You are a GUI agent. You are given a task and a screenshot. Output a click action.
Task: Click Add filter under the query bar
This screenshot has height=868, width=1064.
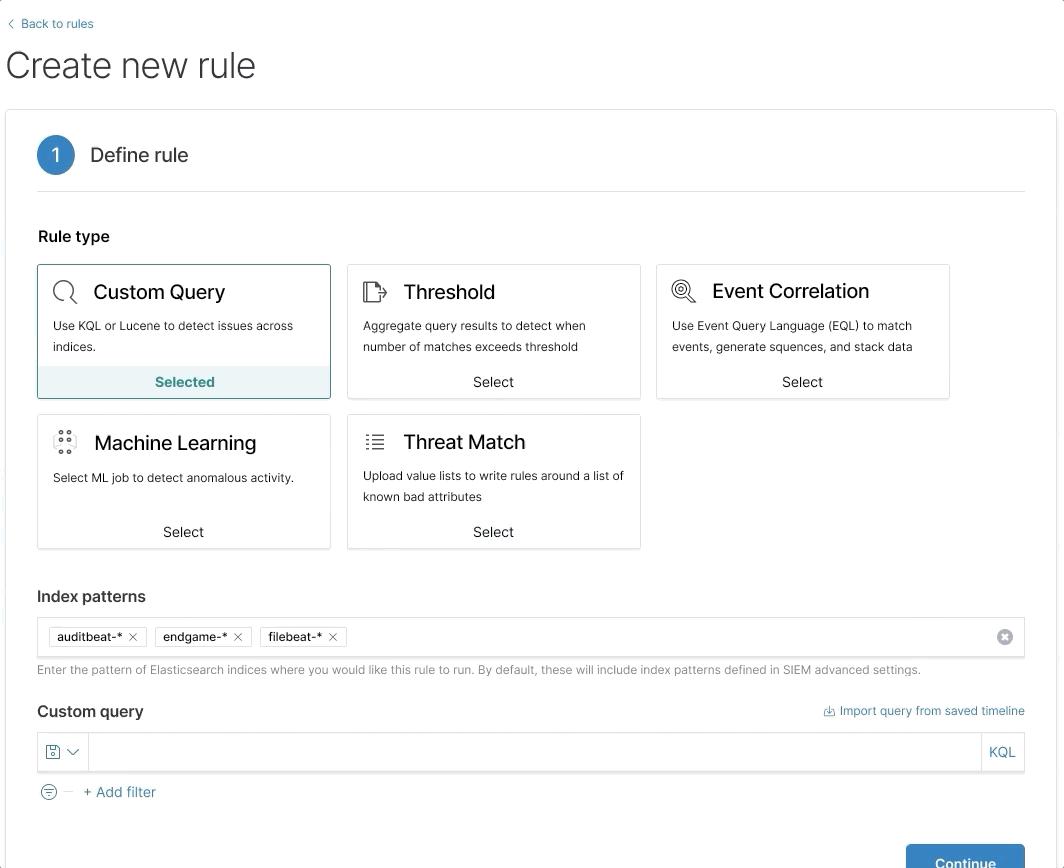coord(119,791)
